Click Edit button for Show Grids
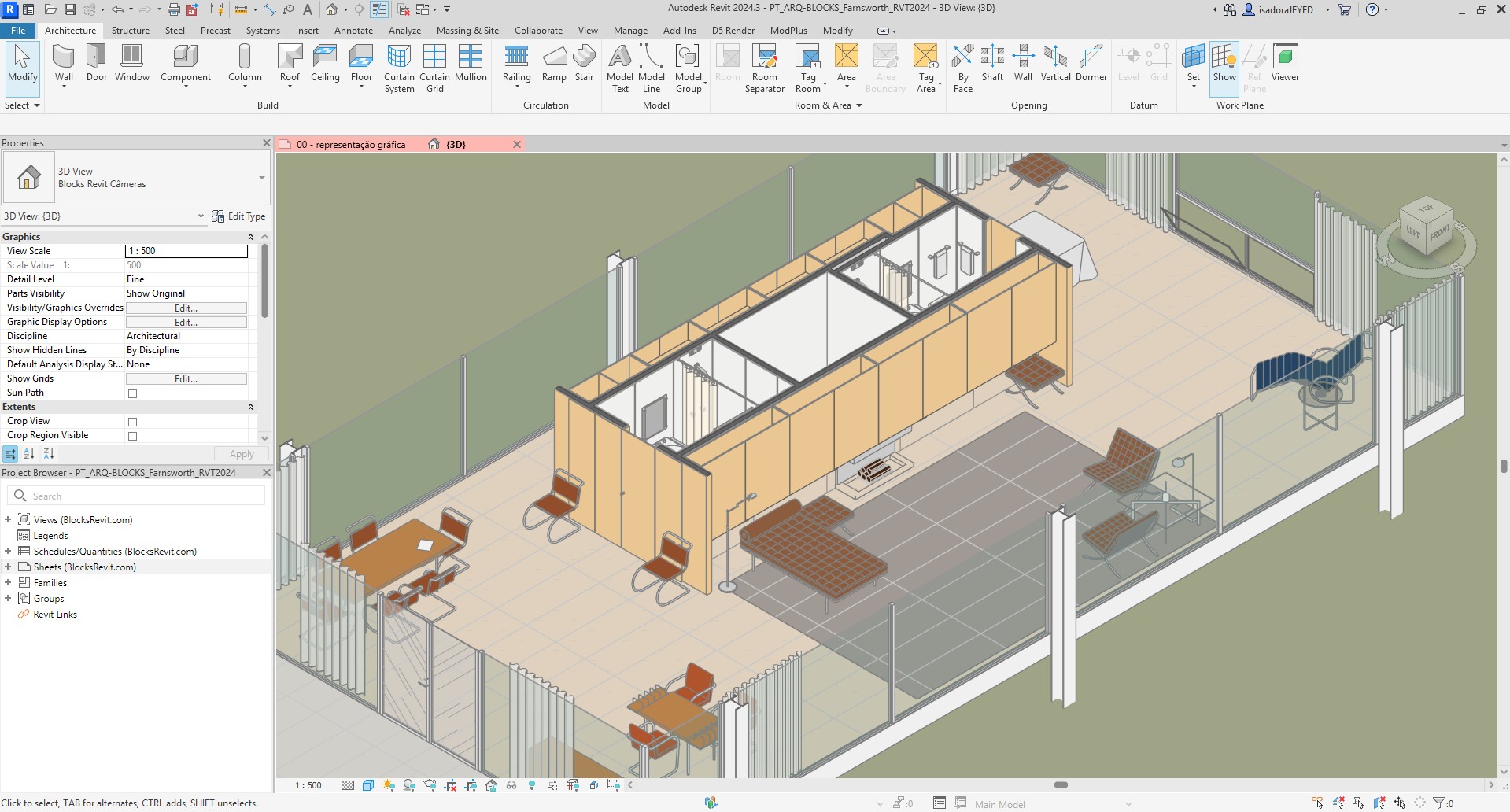 (x=186, y=378)
